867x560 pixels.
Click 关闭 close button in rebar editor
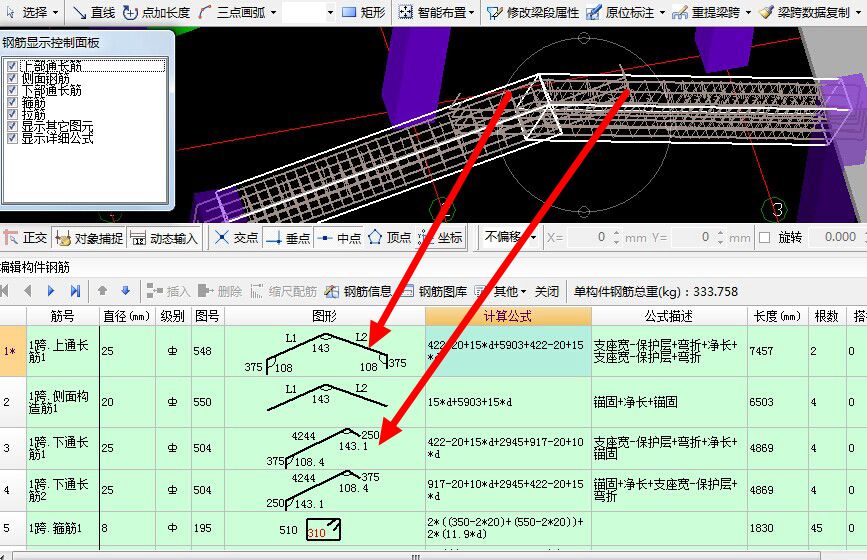pos(547,291)
